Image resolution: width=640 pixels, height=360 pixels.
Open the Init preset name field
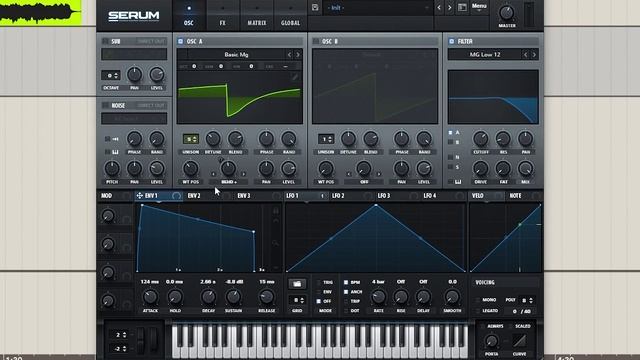click(378, 8)
